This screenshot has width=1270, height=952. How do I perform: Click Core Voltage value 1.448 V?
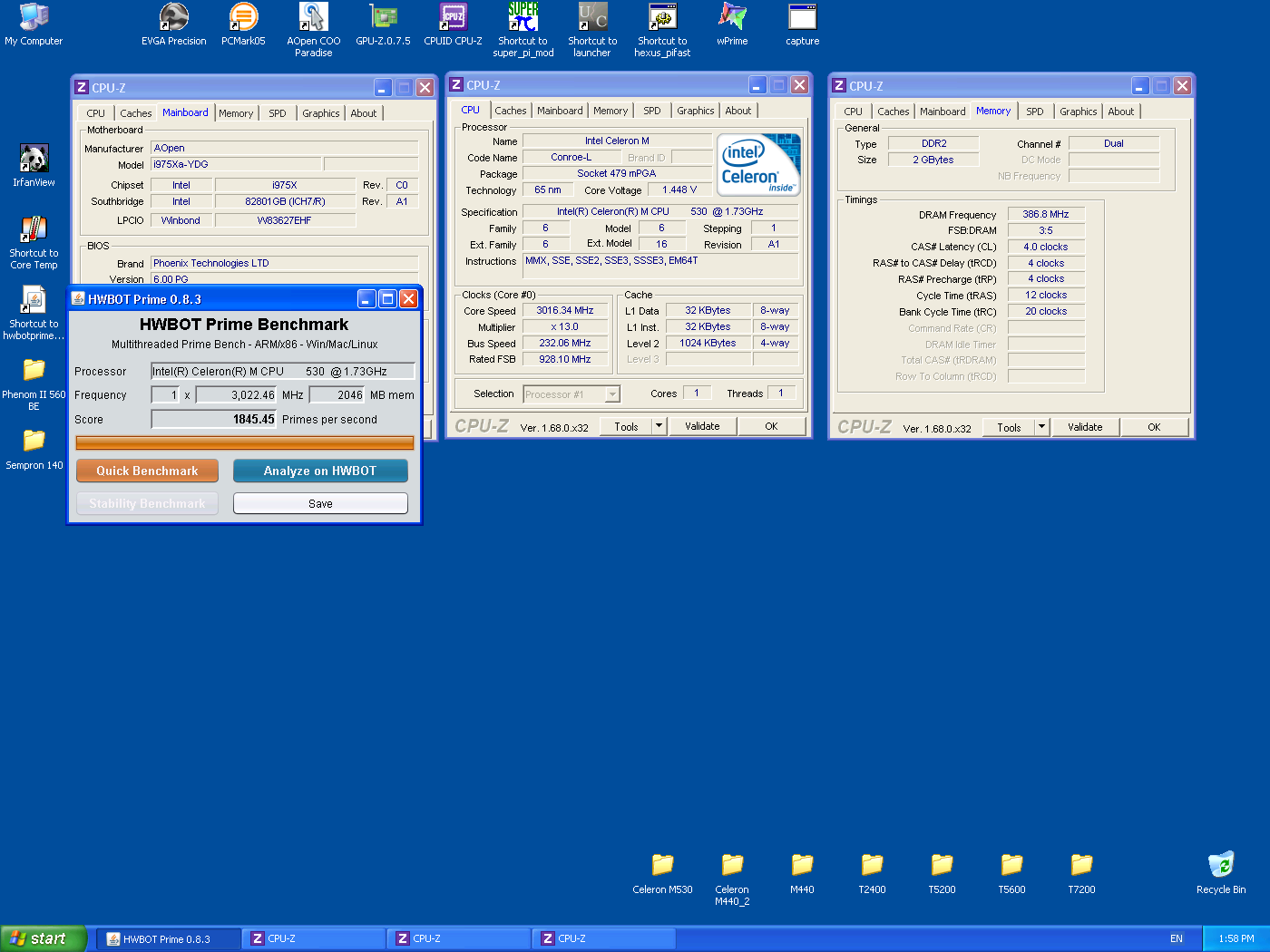click(679, 189)
